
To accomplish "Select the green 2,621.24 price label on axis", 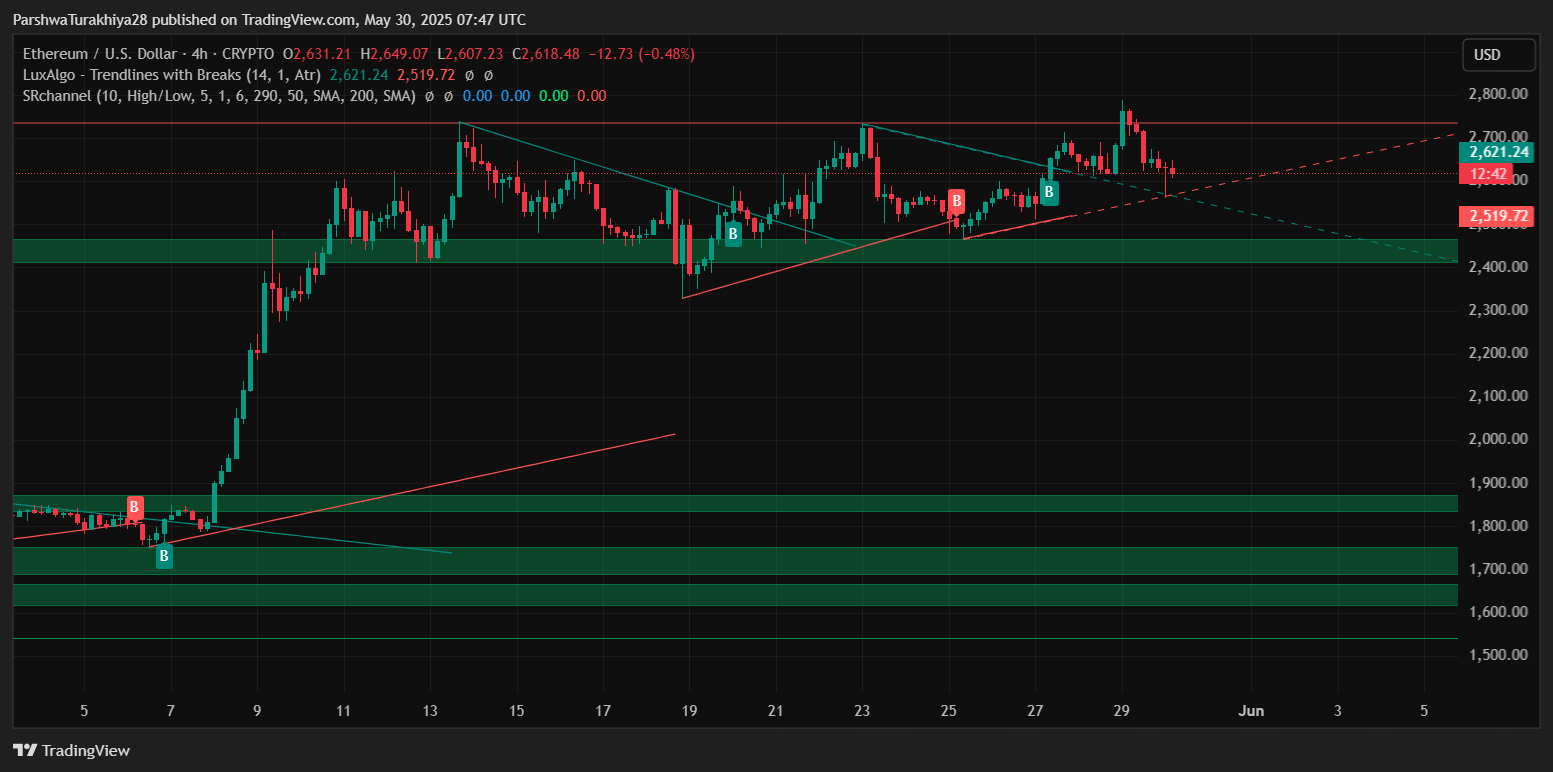I will pyautogui.click(x=1495, y=152).
